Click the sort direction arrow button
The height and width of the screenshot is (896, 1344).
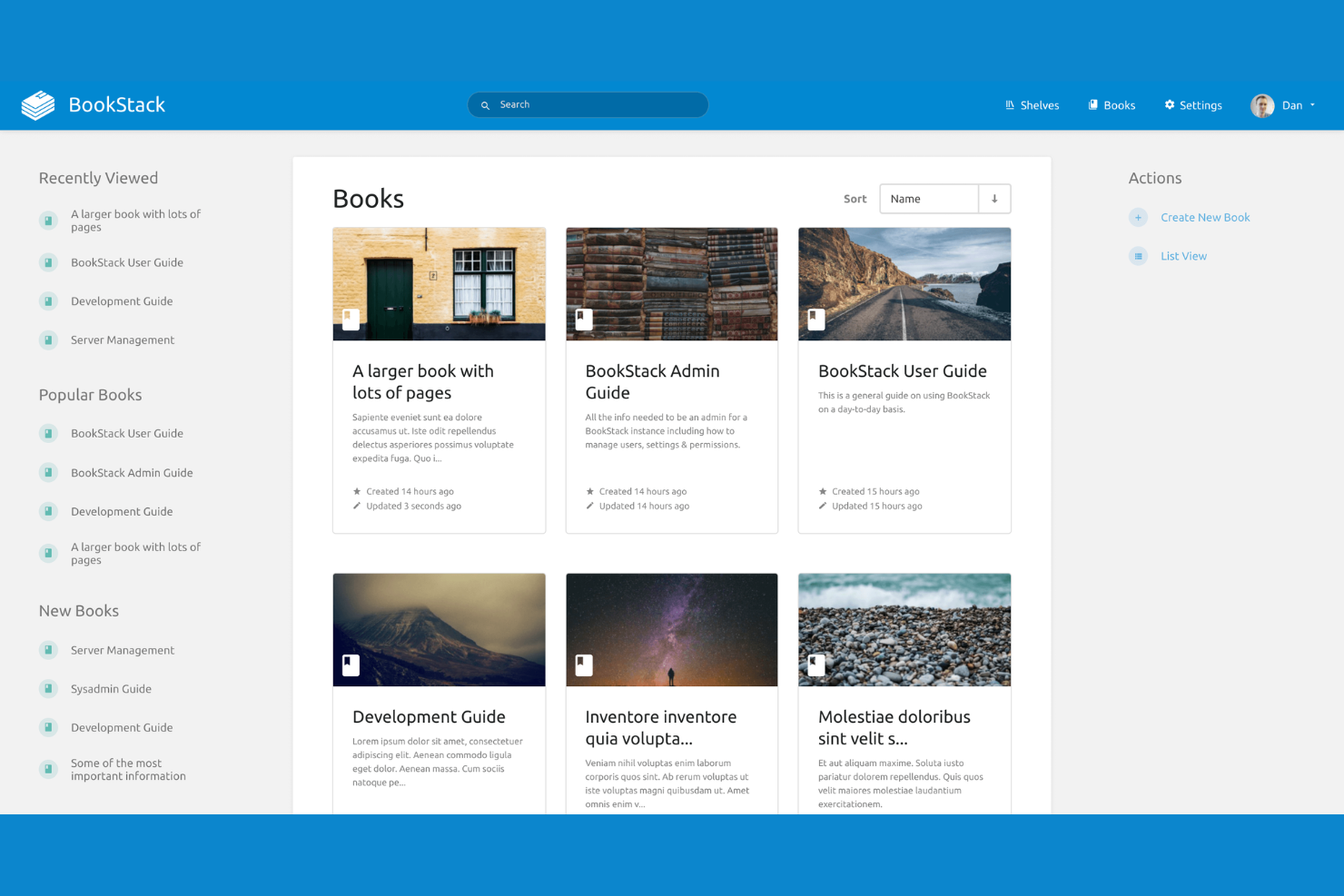tap(994, 199)
